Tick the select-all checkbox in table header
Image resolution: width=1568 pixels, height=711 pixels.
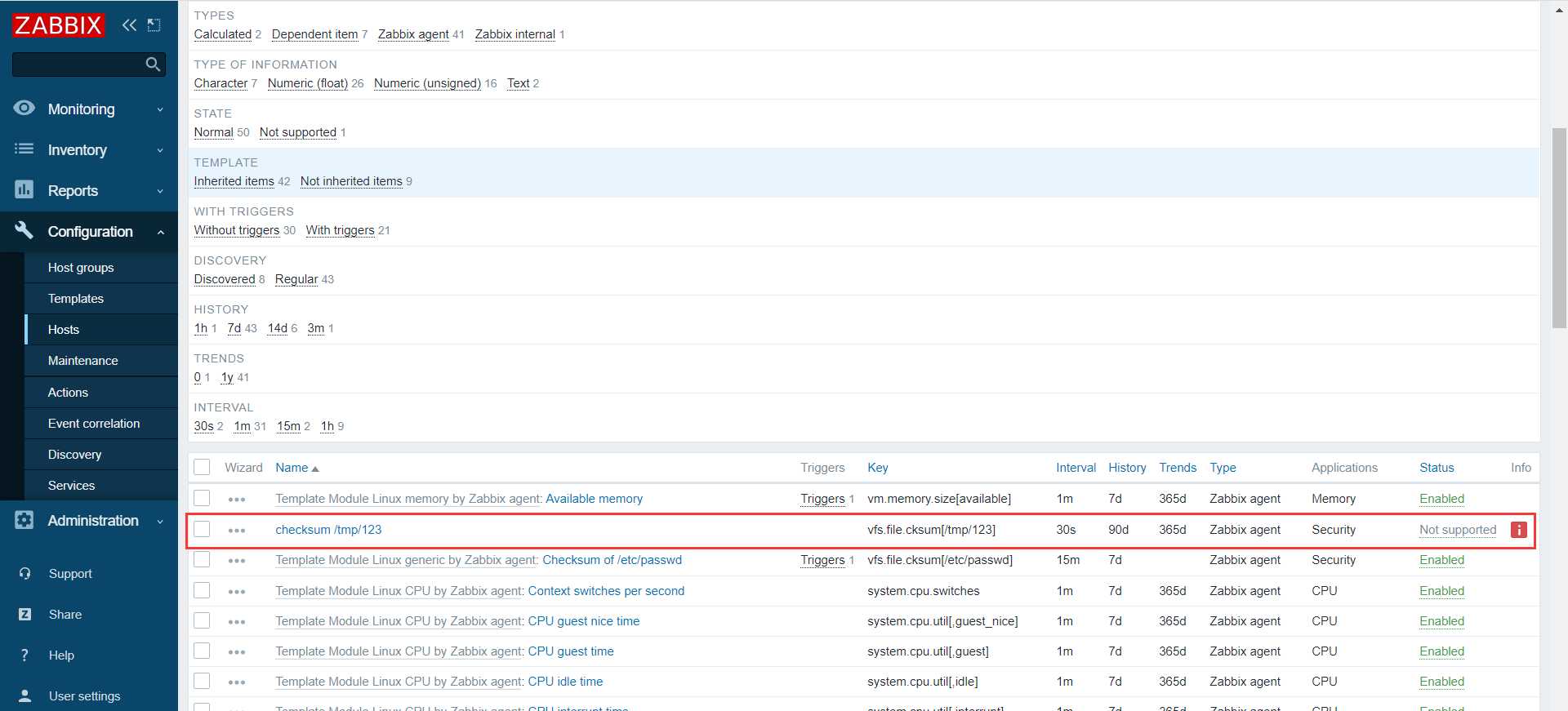click(x=202, y=467)
